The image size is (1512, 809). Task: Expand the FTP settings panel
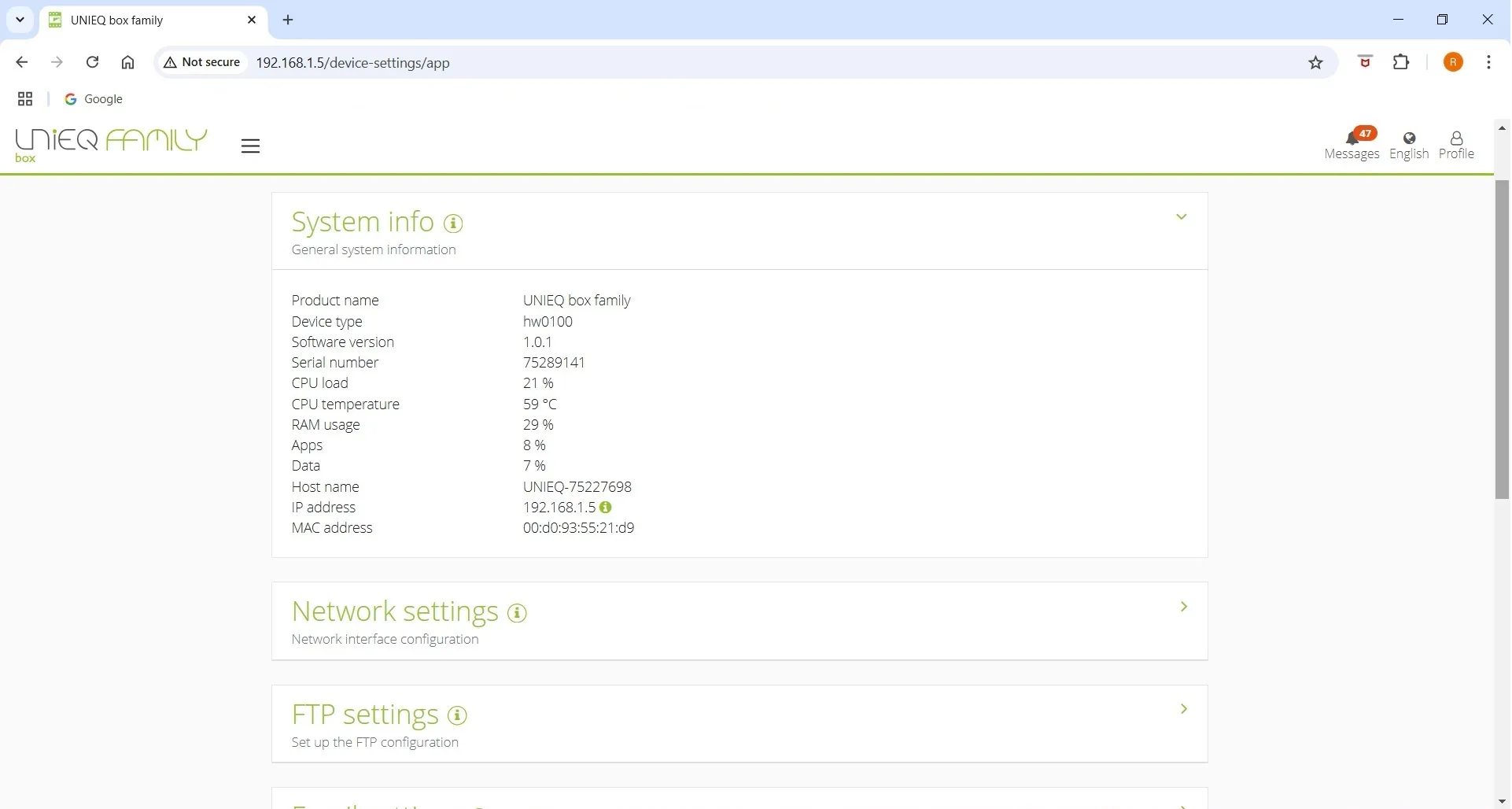[1185, 711]
